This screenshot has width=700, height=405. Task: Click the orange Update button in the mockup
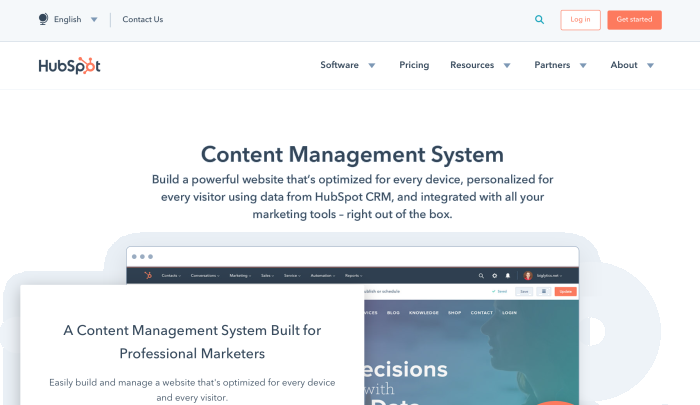(566, 292)
